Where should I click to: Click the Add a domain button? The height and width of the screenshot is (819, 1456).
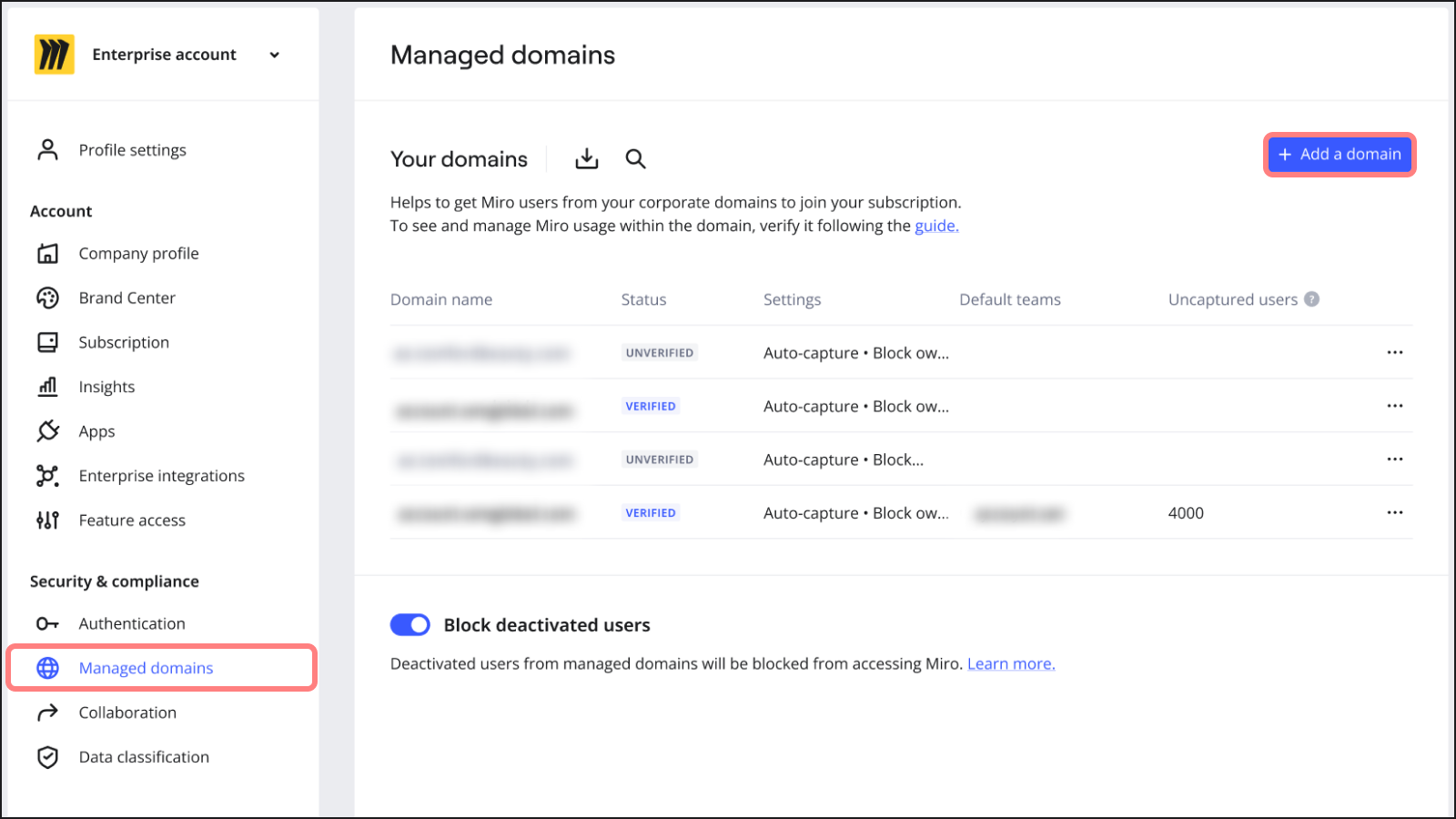(x=1339, y=154)
